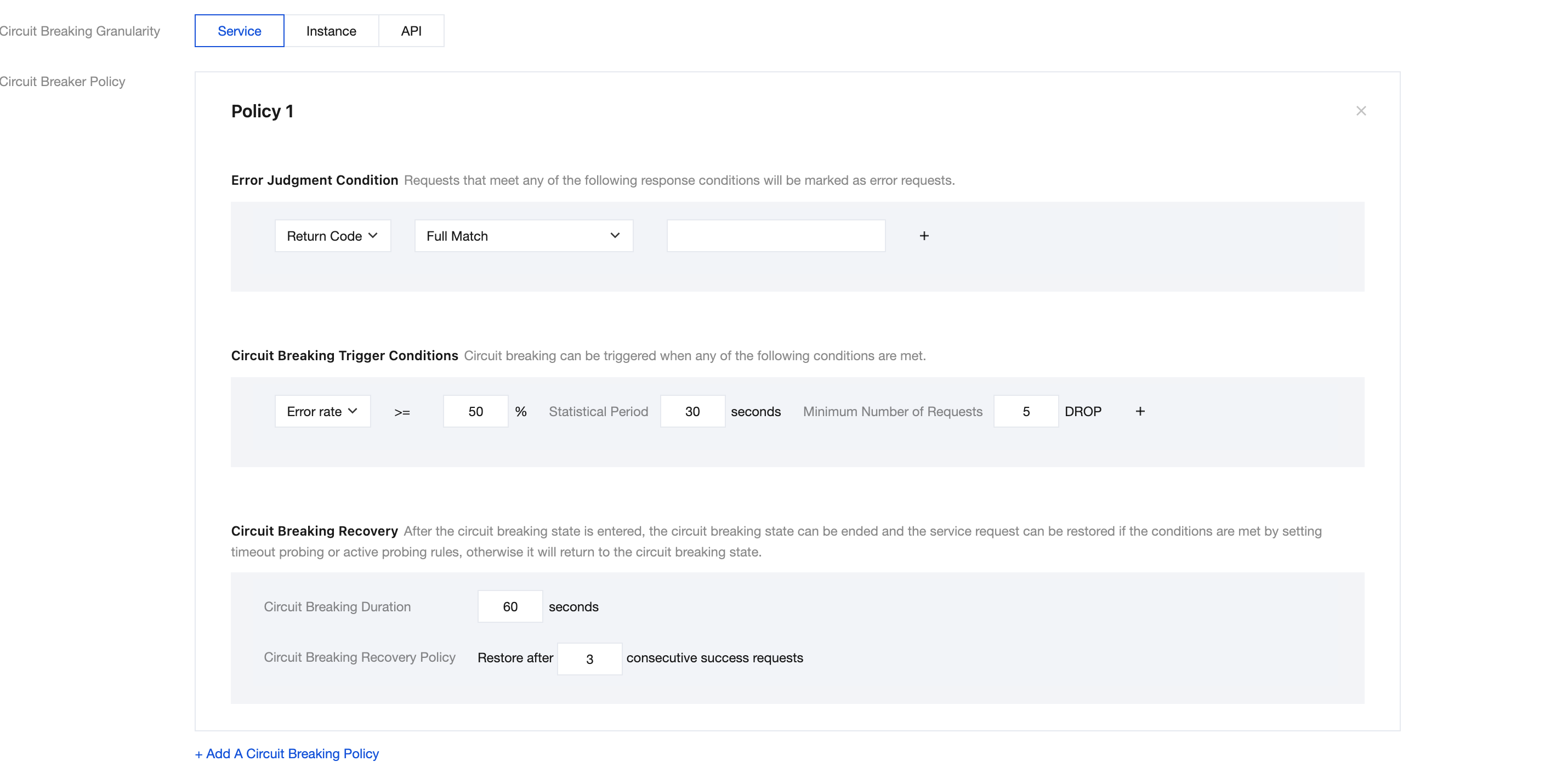Close Policy 1 with the X icon
This screenshot has height=784, width=1545.
coord(1360,111)
